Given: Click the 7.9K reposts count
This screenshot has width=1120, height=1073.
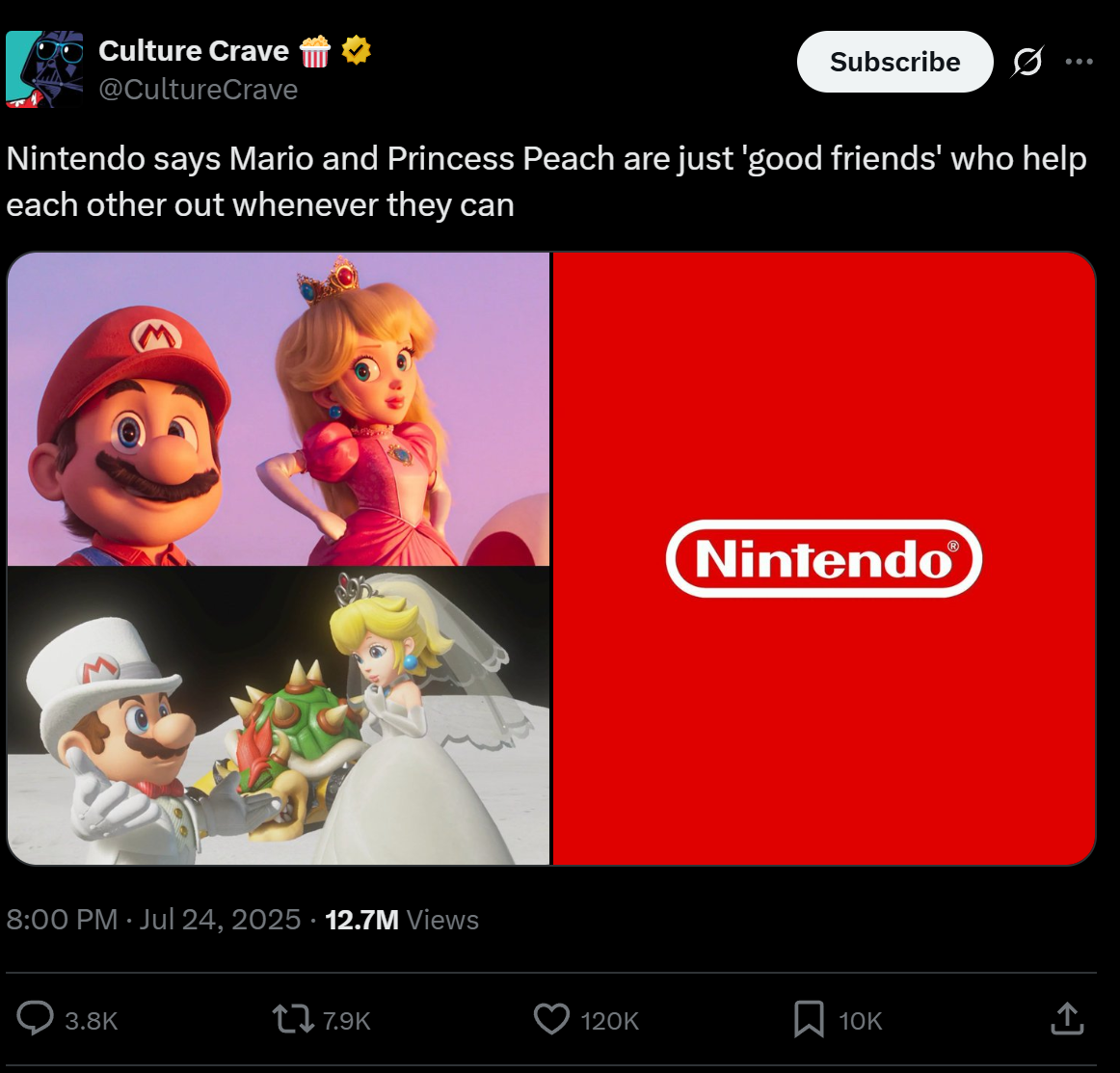Looking at the screenshot, I should pos(346,1021).
